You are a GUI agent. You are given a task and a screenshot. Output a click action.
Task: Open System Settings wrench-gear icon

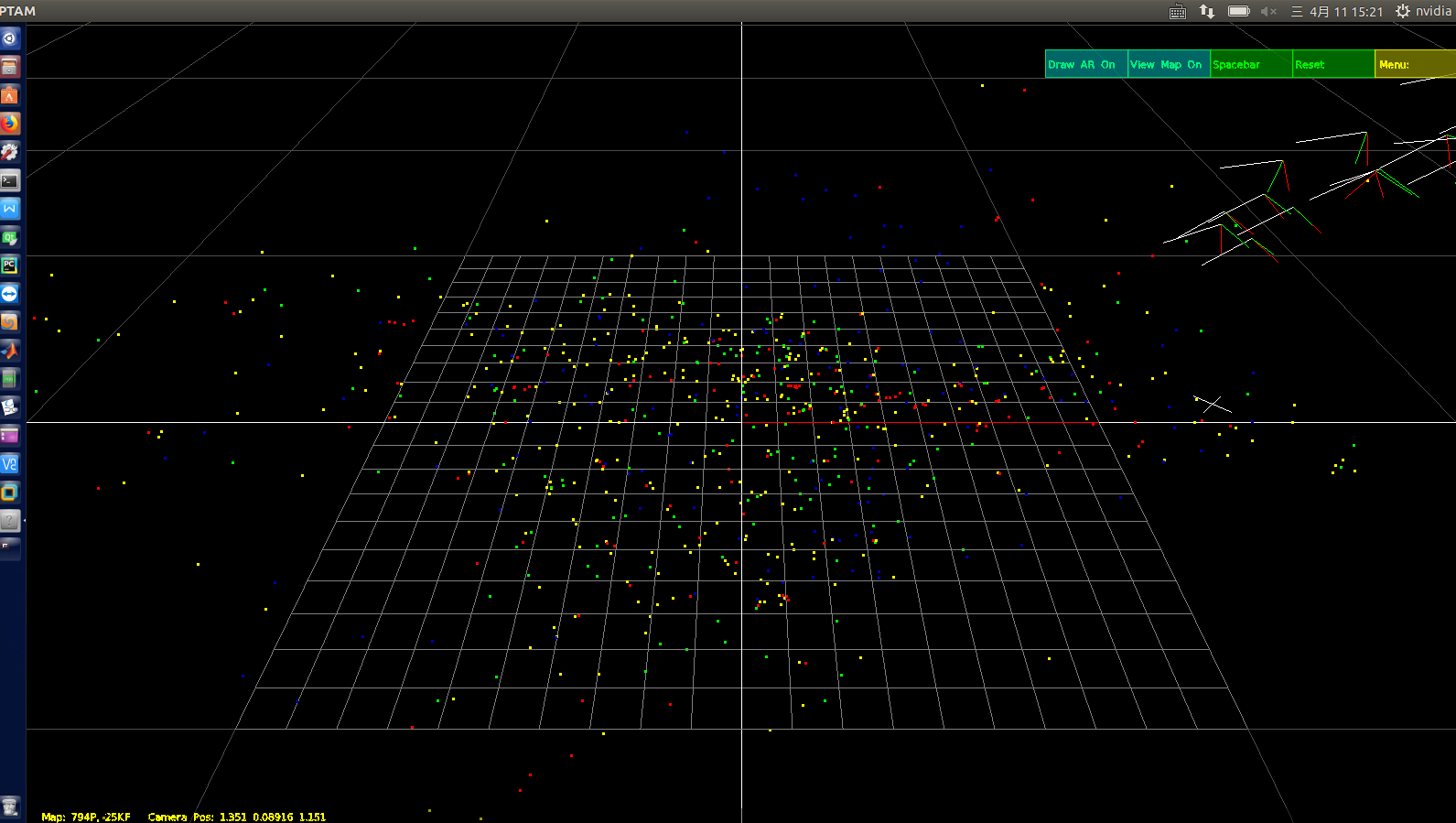click(x=9, y=152)
